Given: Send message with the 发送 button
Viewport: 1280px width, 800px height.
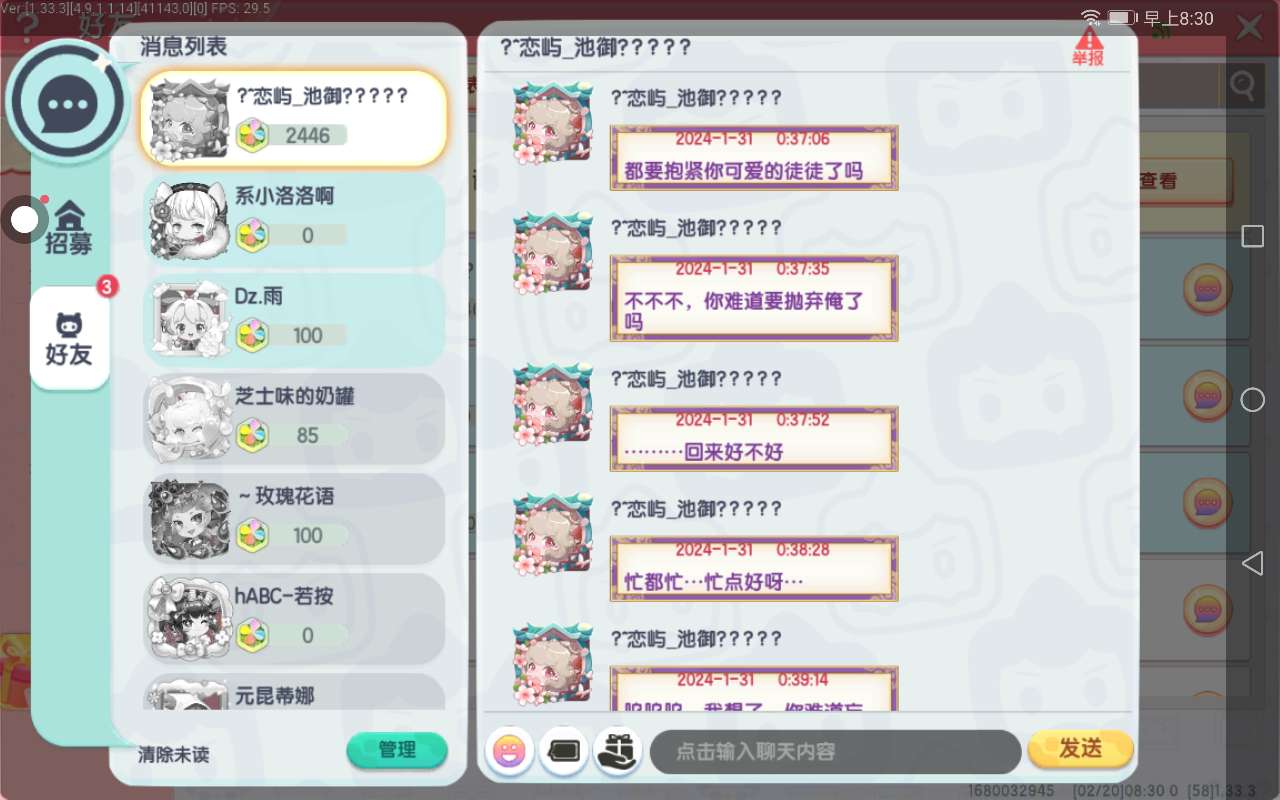Looking at the screenshot, I should (1080, 749).
